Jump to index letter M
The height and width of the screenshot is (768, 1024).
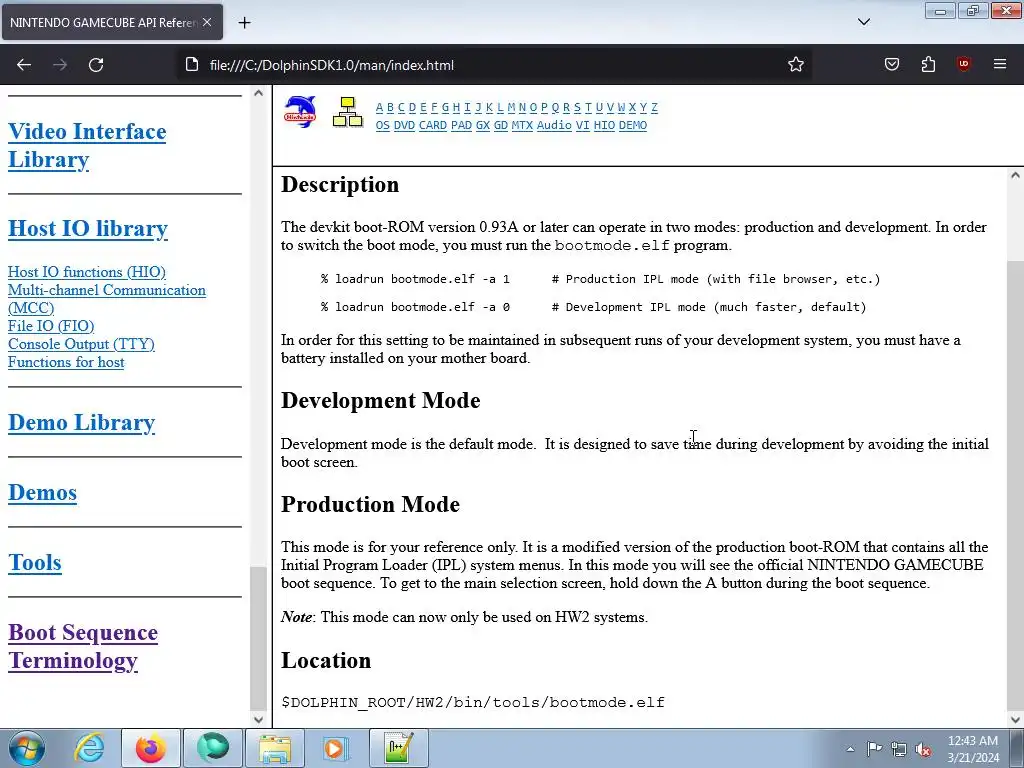511,107
